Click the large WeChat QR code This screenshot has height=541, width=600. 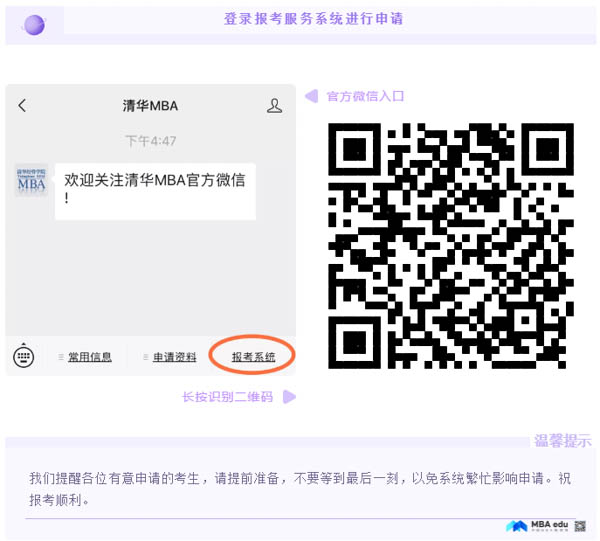pos(451,246)
